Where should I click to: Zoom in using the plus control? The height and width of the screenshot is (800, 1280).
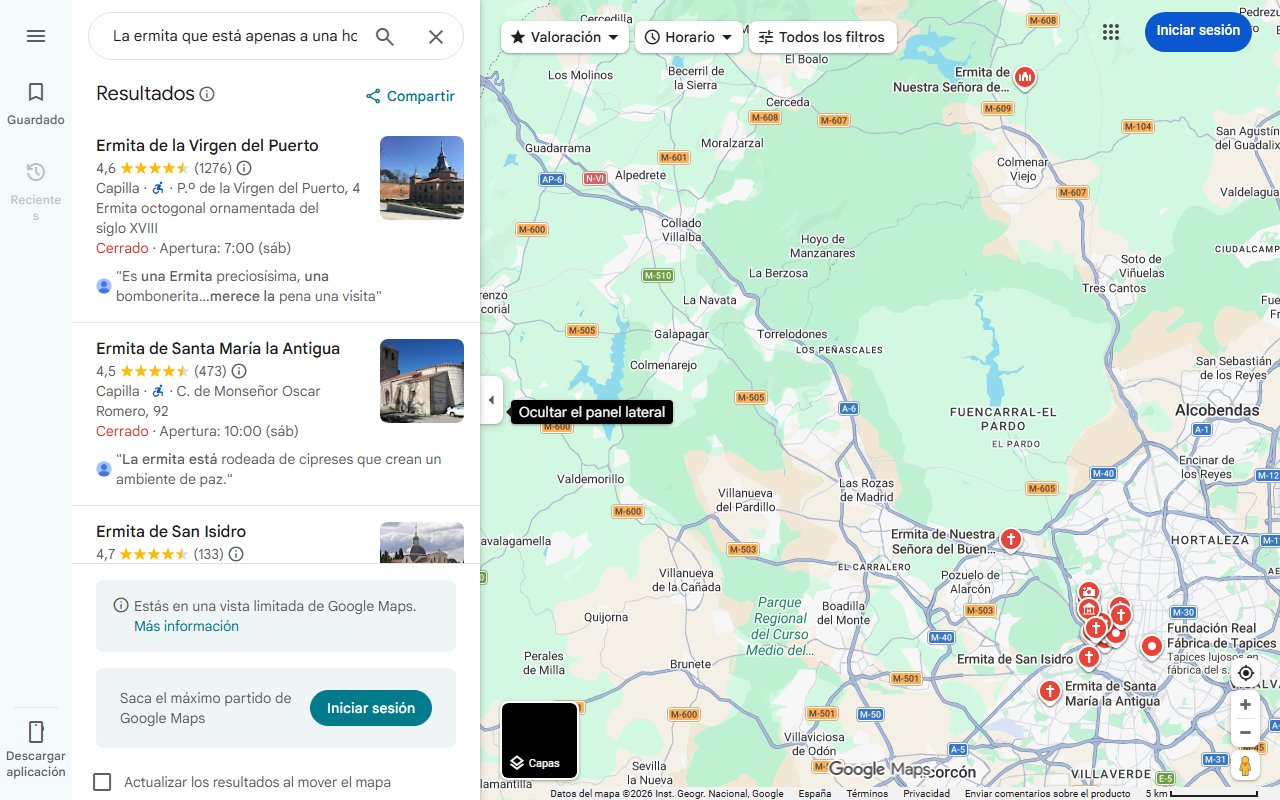pyautogui.click(x=1245, y=704)
